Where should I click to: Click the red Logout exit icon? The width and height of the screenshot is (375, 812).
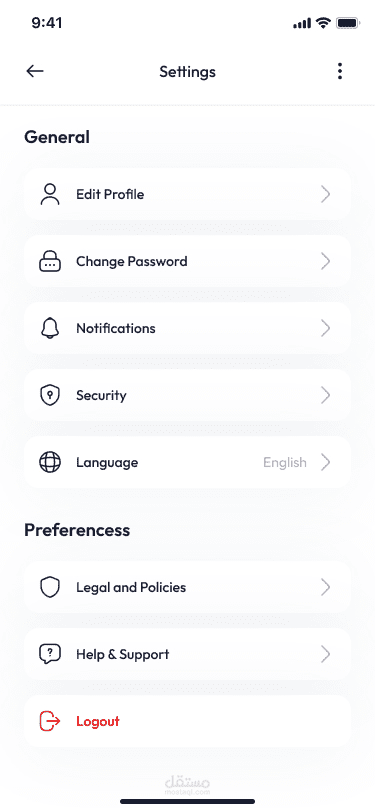click(x=50, y=721)
